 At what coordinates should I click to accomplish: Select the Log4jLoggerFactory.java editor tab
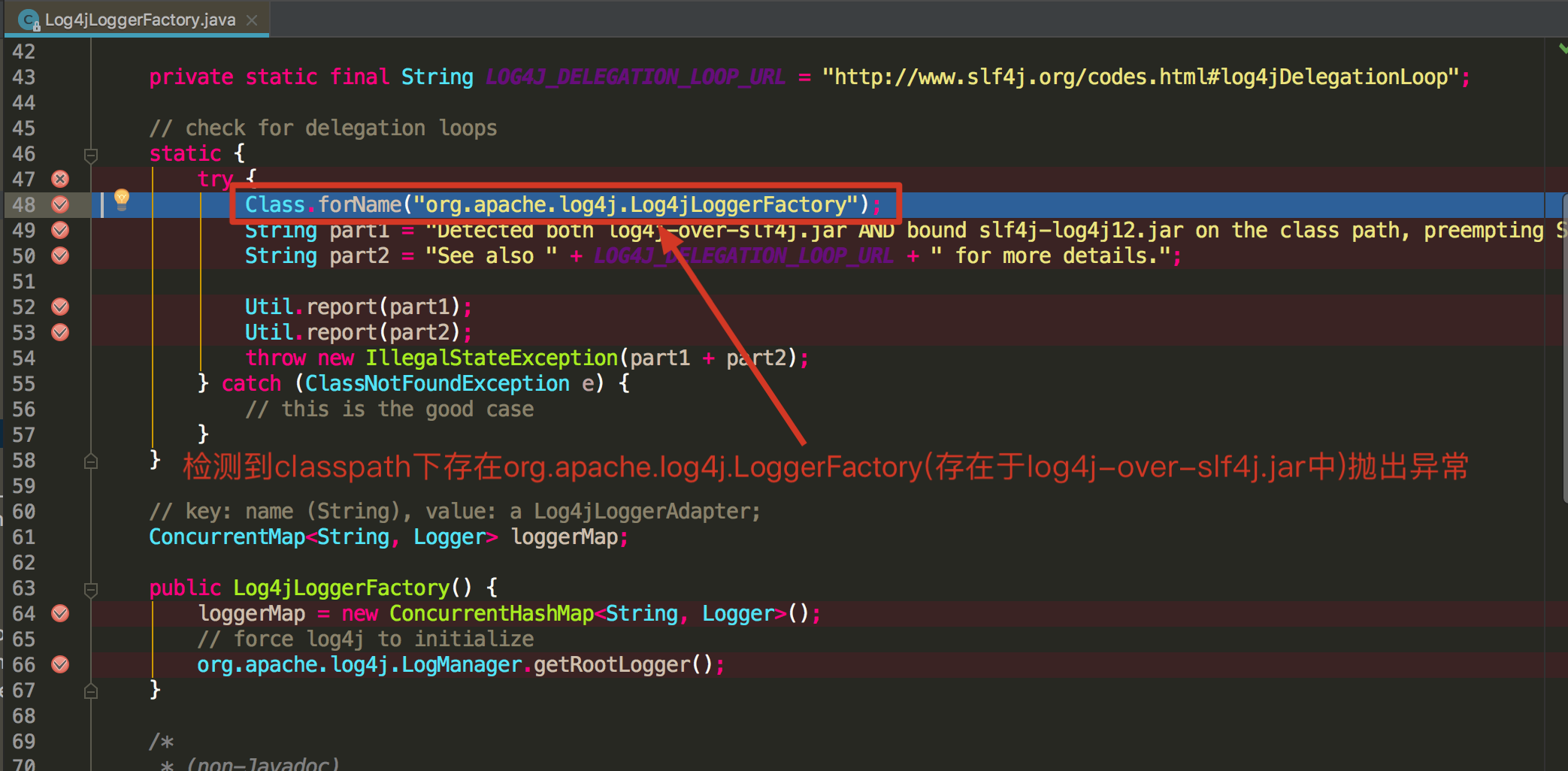(137, 20)
